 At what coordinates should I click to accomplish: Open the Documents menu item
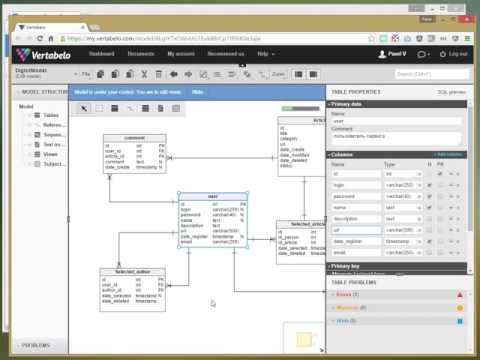pyautogui.click(x=141, y=54)
